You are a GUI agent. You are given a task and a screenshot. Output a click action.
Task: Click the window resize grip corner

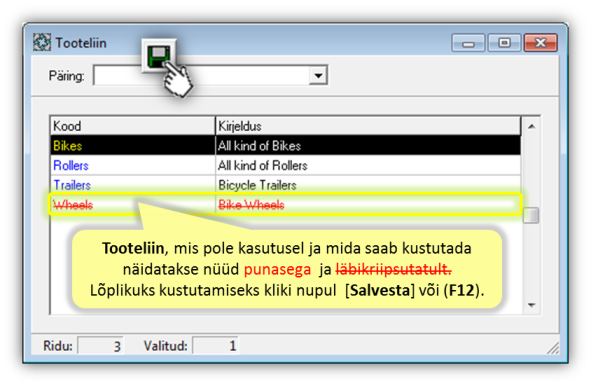click(553, 349)
